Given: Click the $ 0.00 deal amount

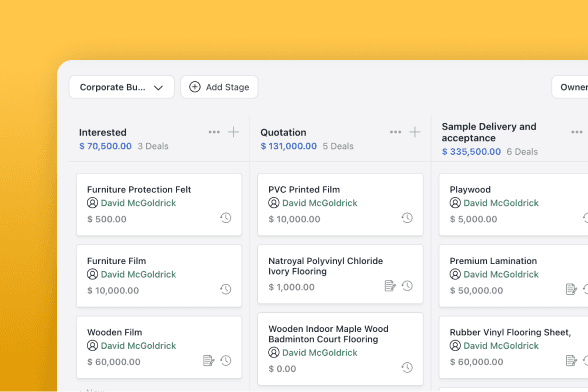Looking at the screenshot, I should [282, 369].
